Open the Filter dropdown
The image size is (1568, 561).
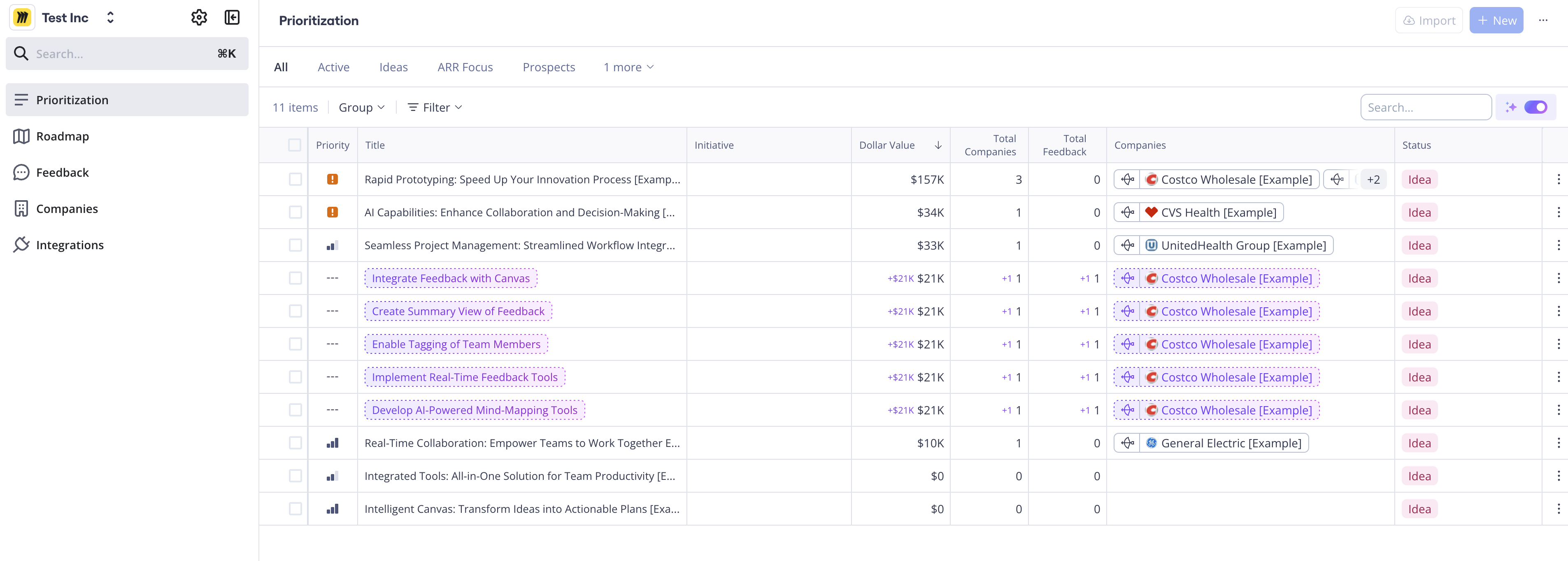pyautogui.click(x=435, y=107)
